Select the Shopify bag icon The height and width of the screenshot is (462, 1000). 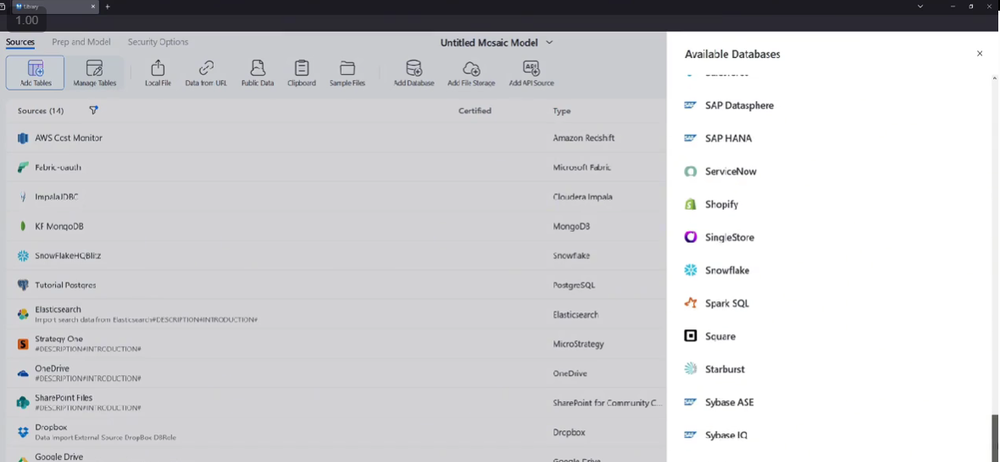pyautogui.click(x=690, y=204)
